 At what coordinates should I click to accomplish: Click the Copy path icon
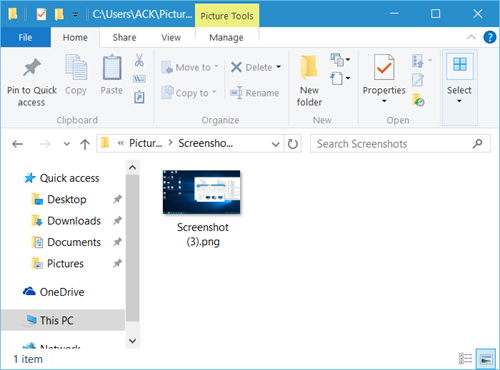(139, 79)
